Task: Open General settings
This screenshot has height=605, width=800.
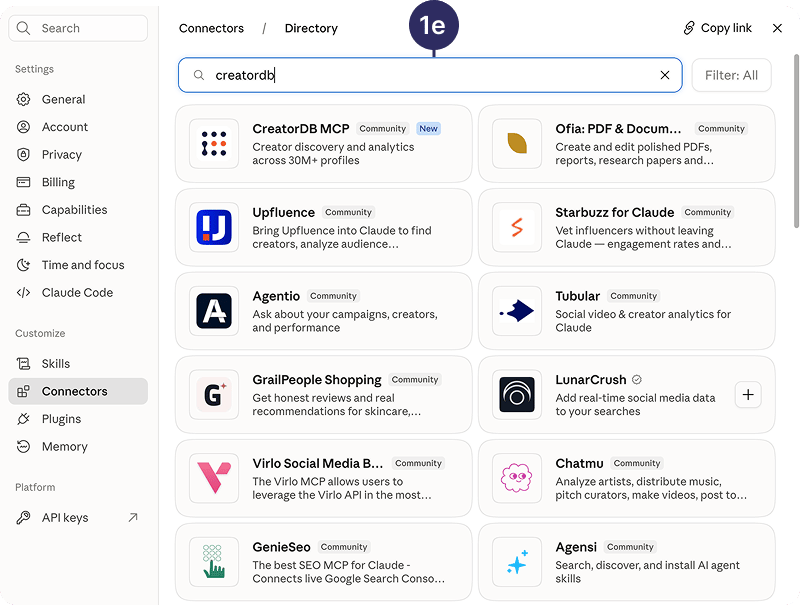Action: point(78,99)
